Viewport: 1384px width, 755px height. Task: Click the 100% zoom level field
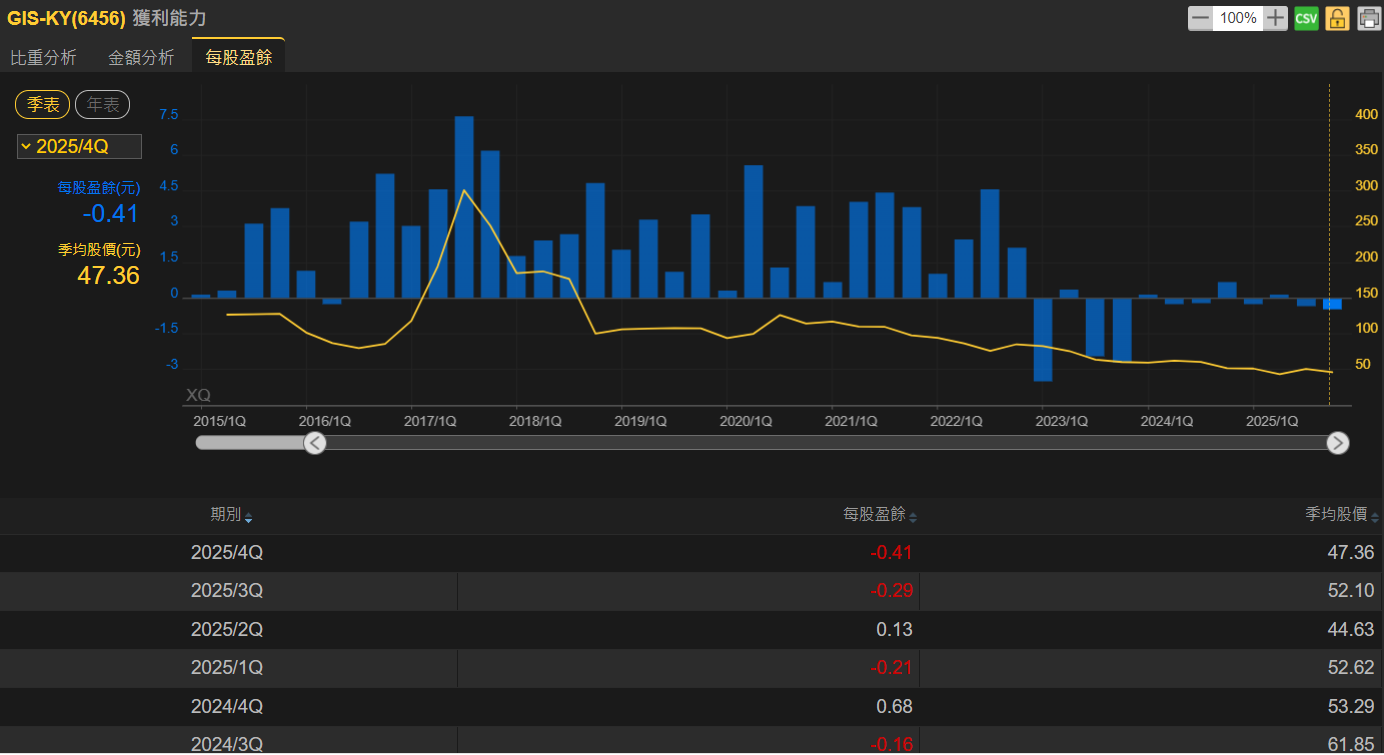tap(1238, 18)
